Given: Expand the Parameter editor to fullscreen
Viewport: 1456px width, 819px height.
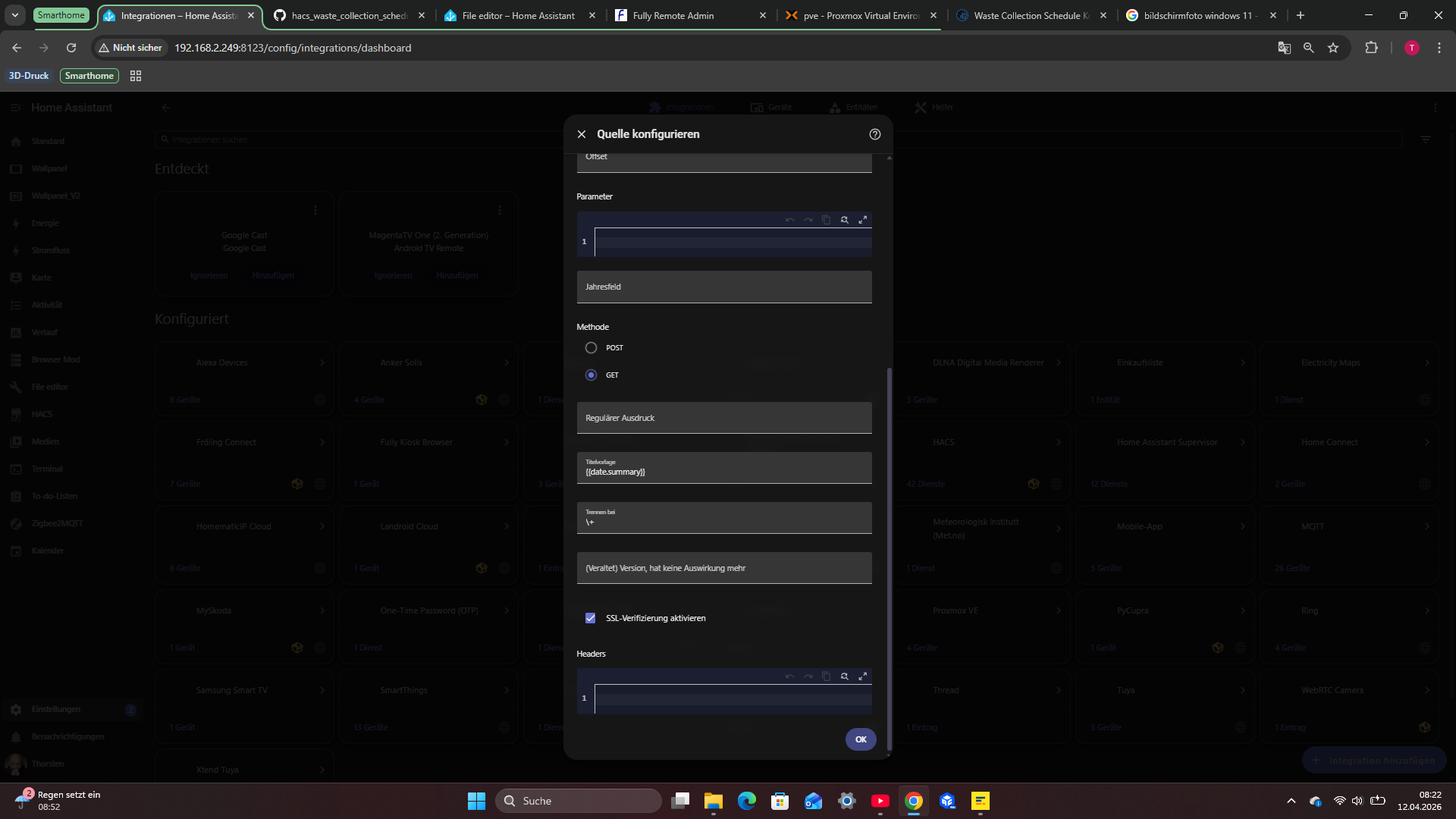Looking at the screenshot, I should [x=862, y=220].
